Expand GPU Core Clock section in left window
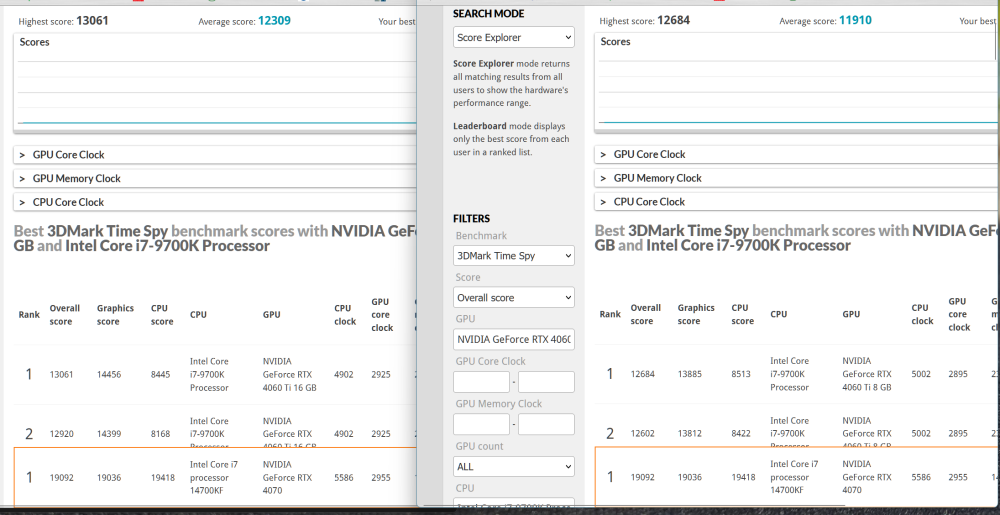Viewport: 1000px width, 515px height. pos(68,155)
